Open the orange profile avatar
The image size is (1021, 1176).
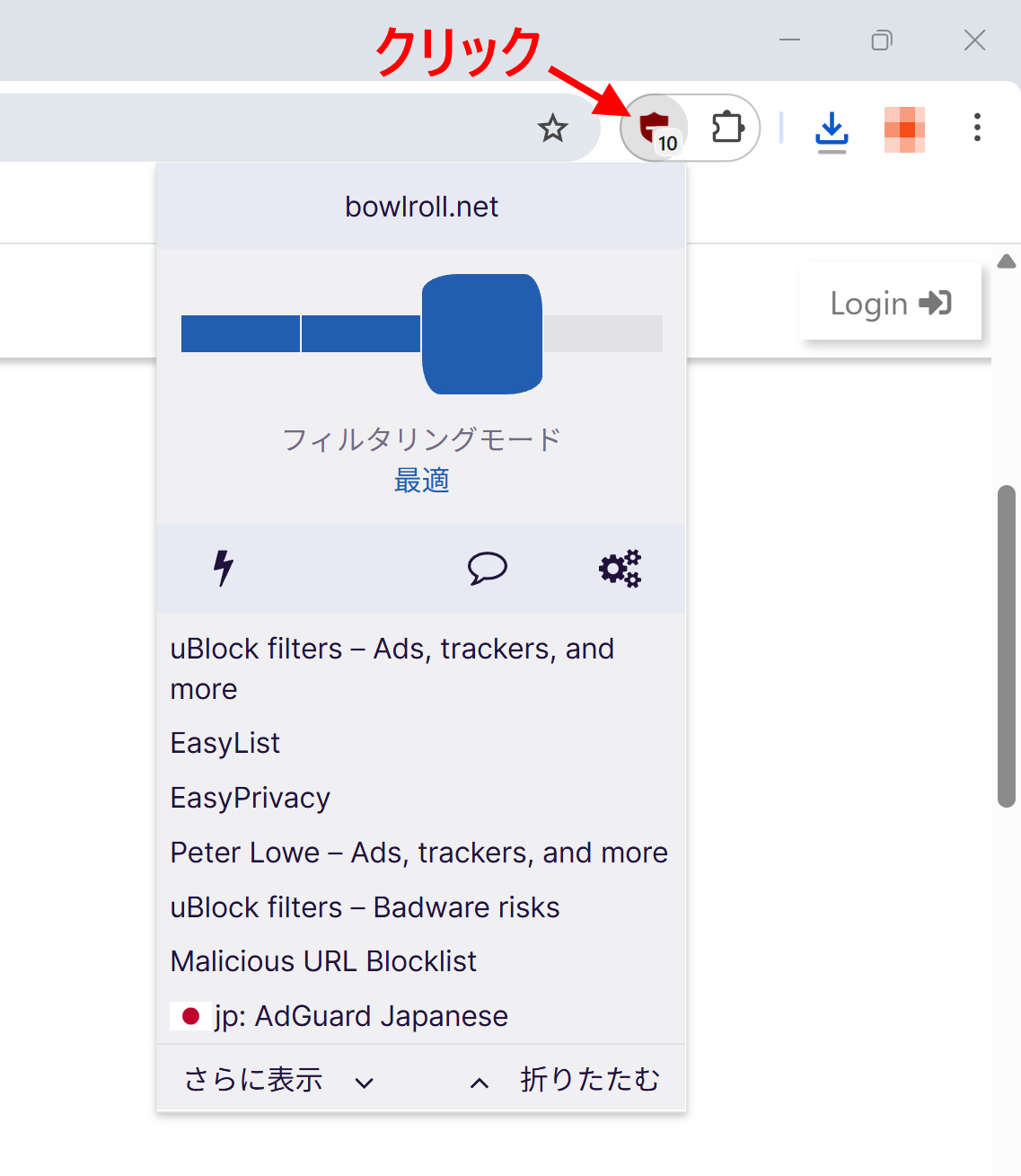(904, 129)
